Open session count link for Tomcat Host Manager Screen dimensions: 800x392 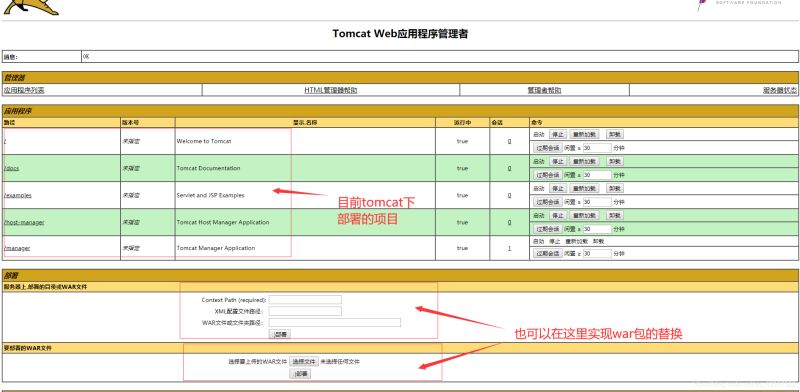[509, 222]
